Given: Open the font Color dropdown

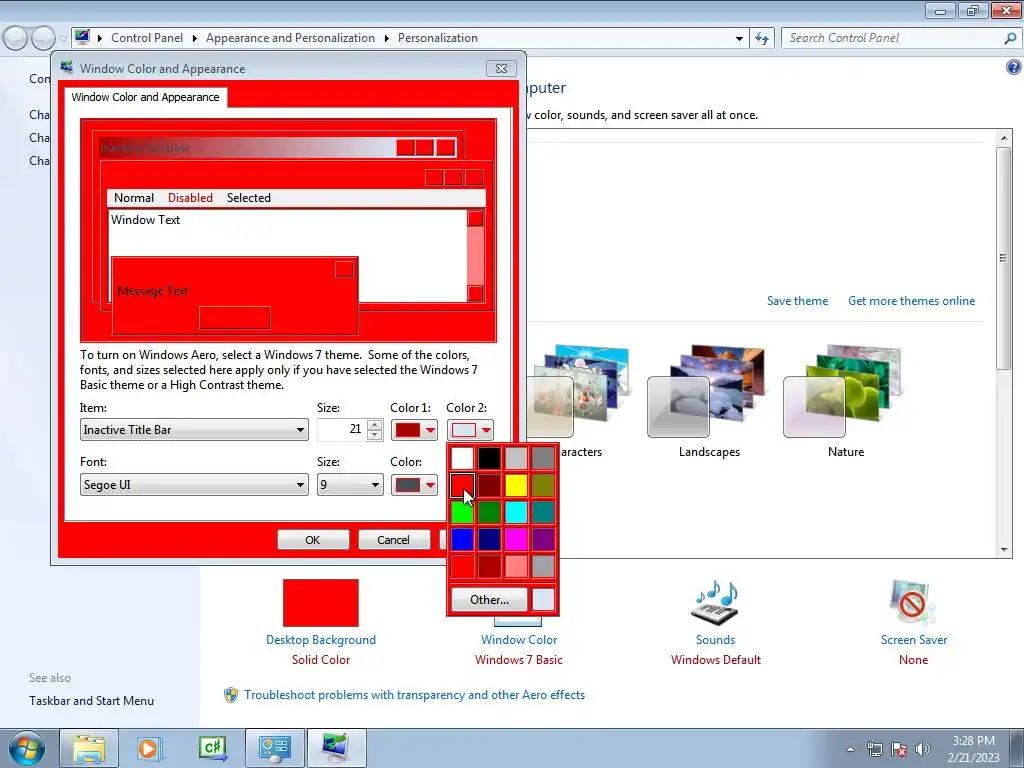Looking at the screenshot, I should [x=414, y=485].
